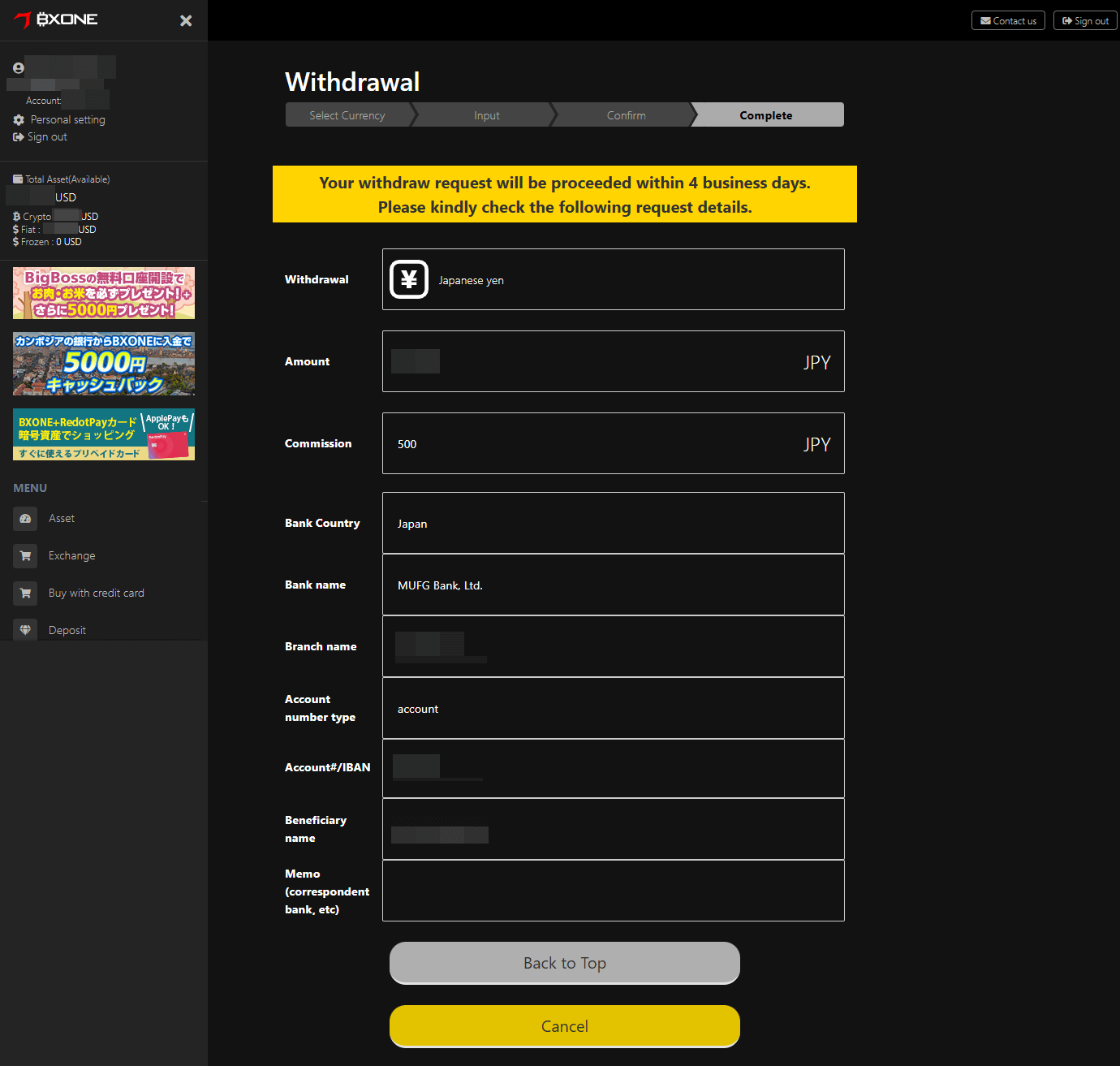Click the yellow withdraw request notice
1120x1066 pixels.
point(565,194)
